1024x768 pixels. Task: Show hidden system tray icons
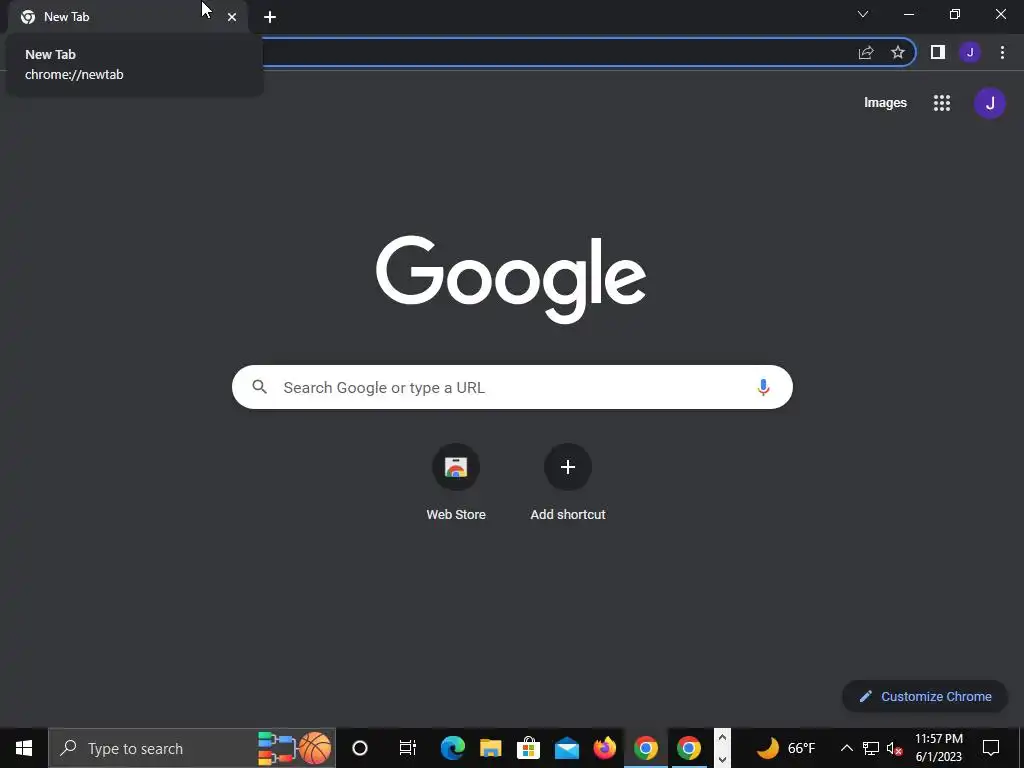(846, 748)
